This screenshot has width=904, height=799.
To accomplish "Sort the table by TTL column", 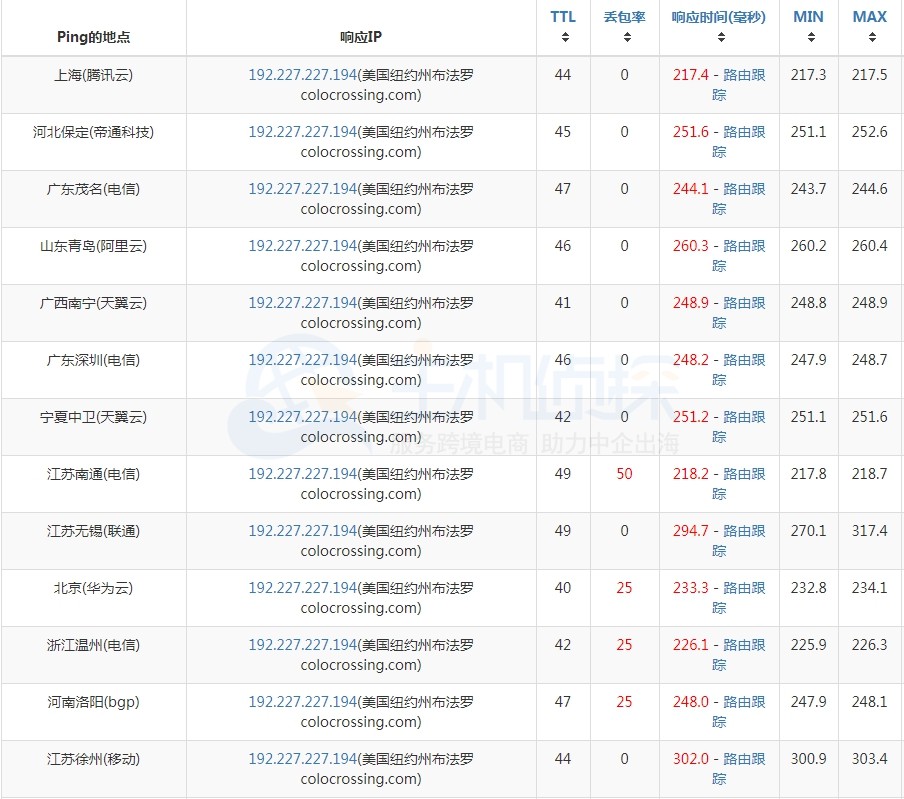I will pos(563,27).
